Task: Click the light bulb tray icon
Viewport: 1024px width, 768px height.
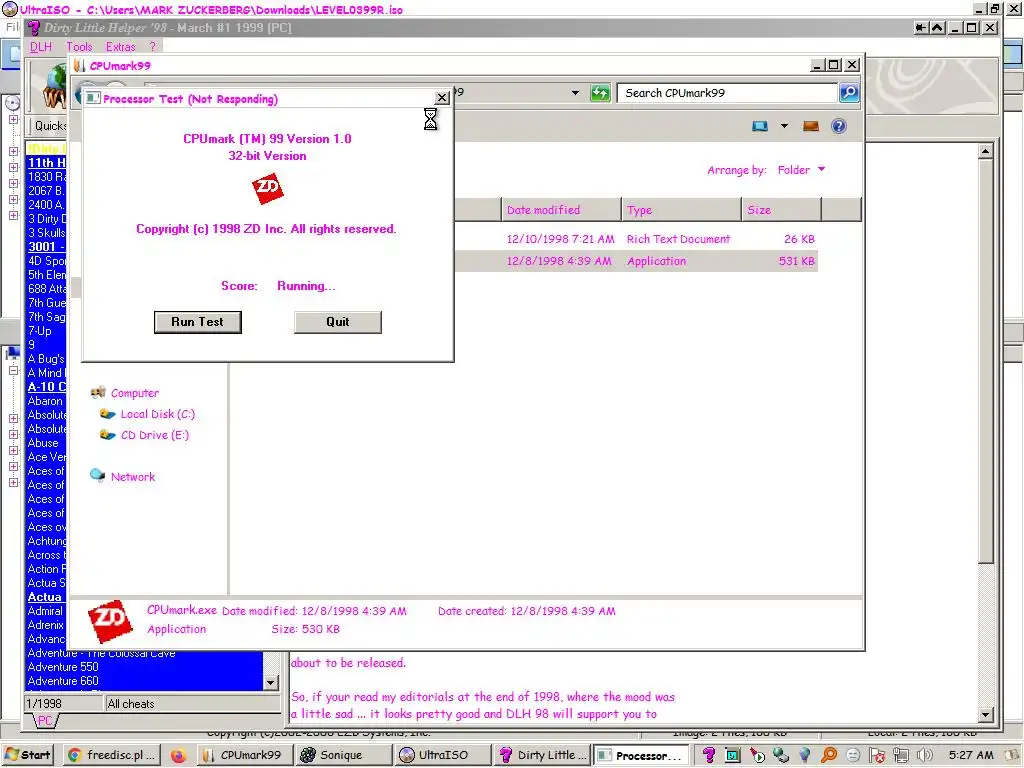Action: 805,756
